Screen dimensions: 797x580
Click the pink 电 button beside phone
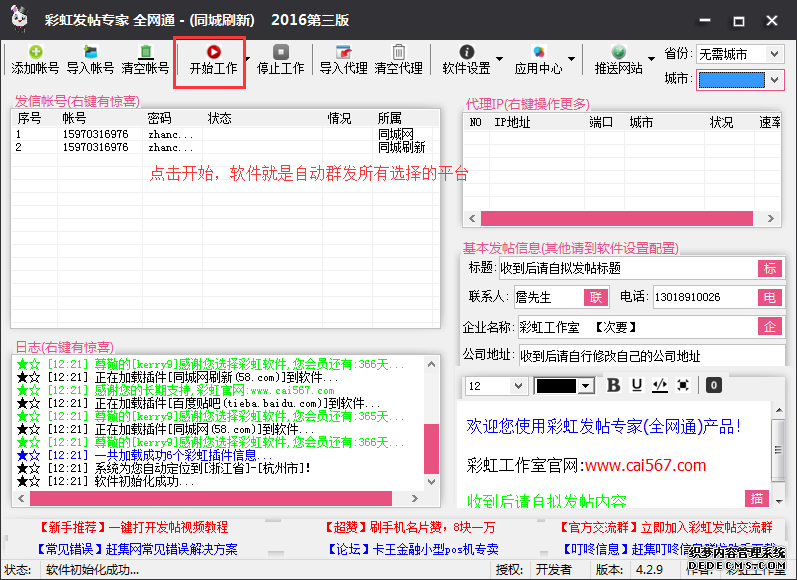(770, 297)
